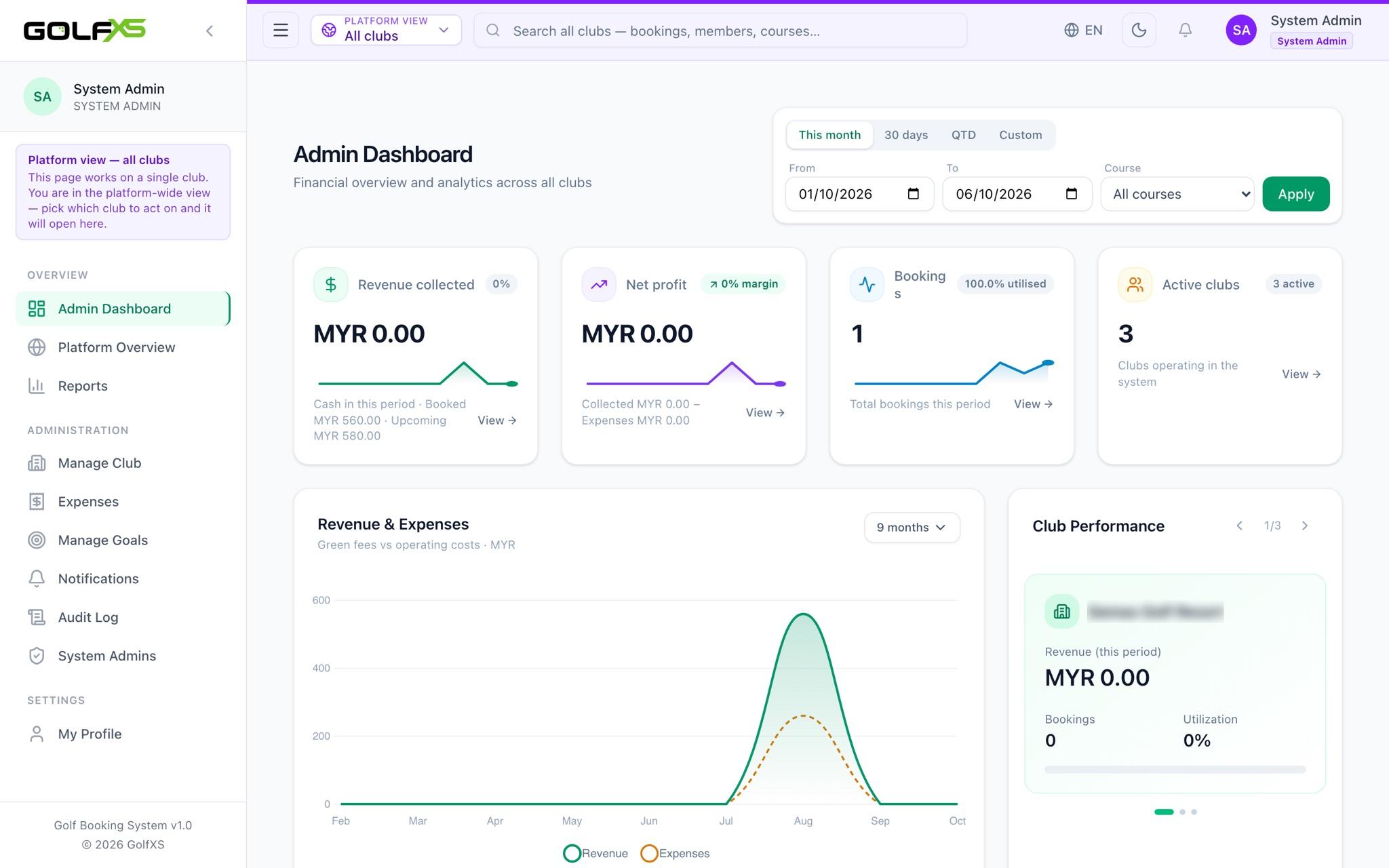This screenshot has height=868, width=1389.
Task: Select the second carousel dot in Club Performance
Action: 1183,812
